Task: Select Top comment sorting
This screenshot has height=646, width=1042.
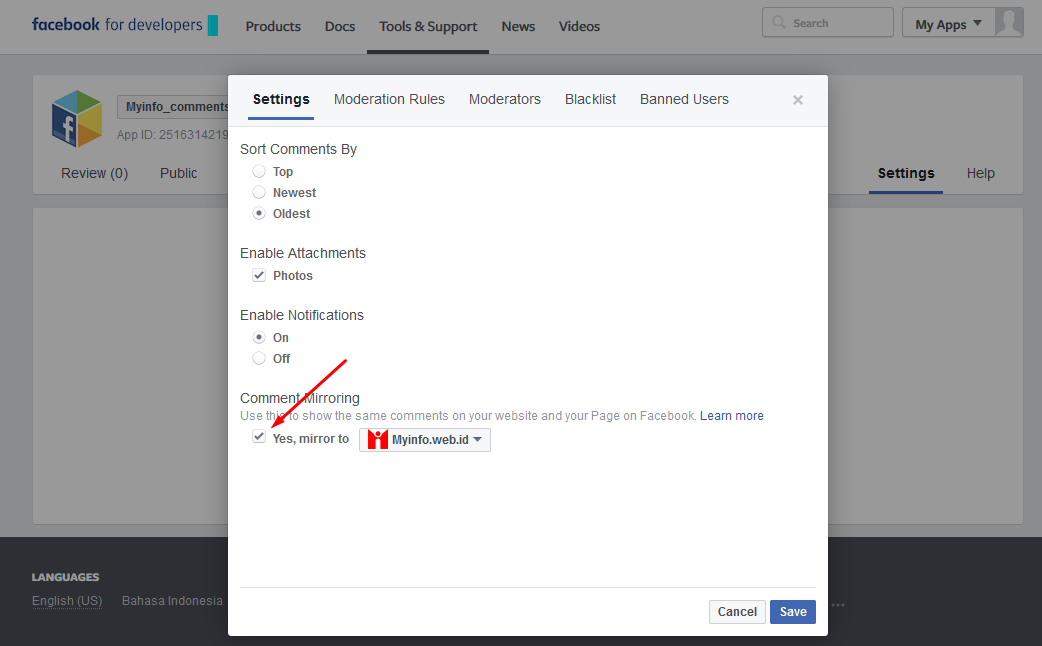Action: 259,171
